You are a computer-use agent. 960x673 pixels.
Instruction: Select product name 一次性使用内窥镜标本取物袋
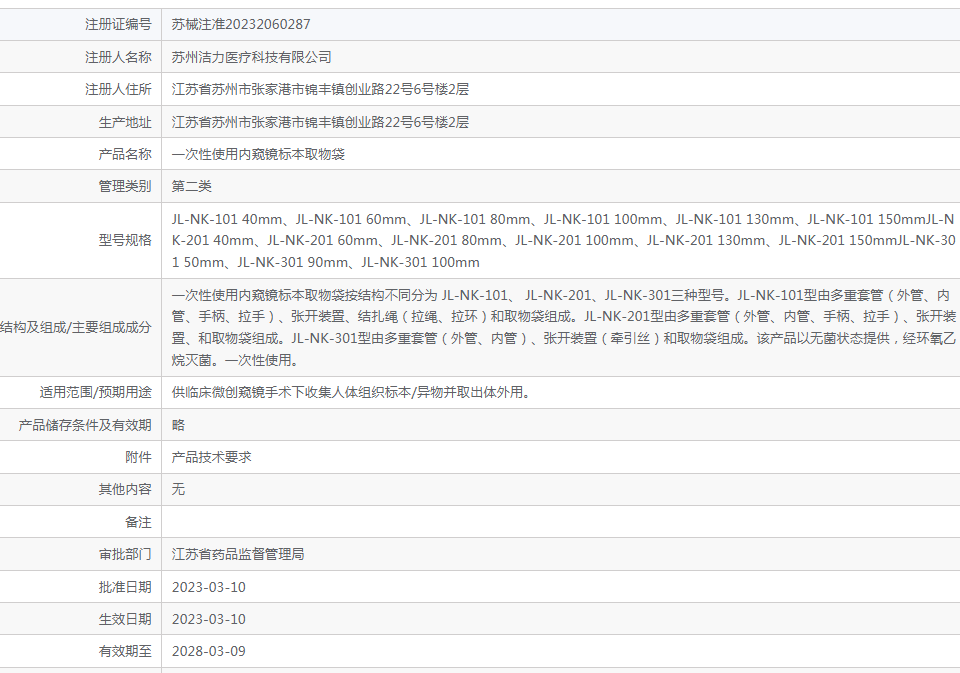tap(258, 154)
